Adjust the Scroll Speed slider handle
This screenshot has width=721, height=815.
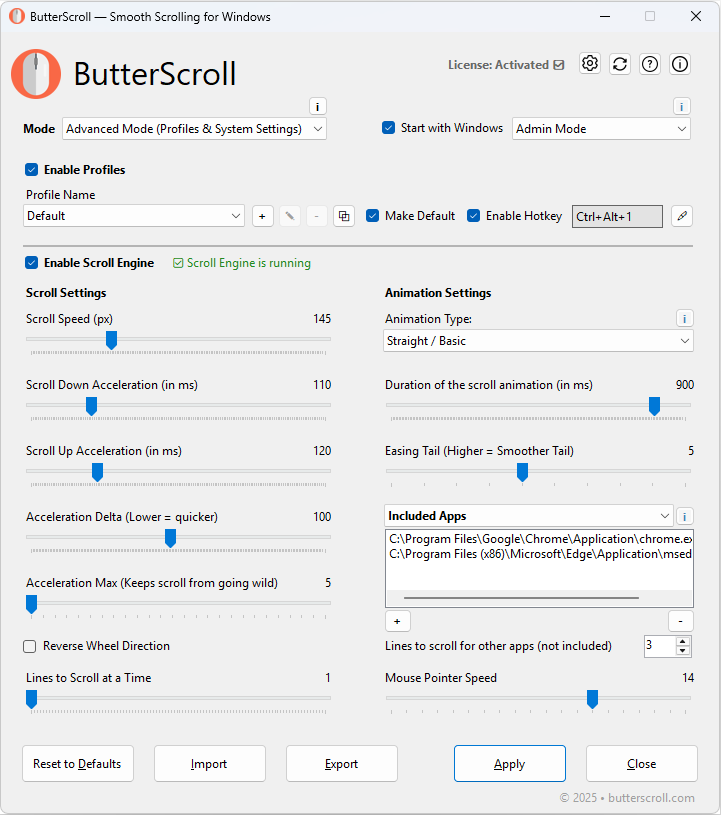coord(111,340)
